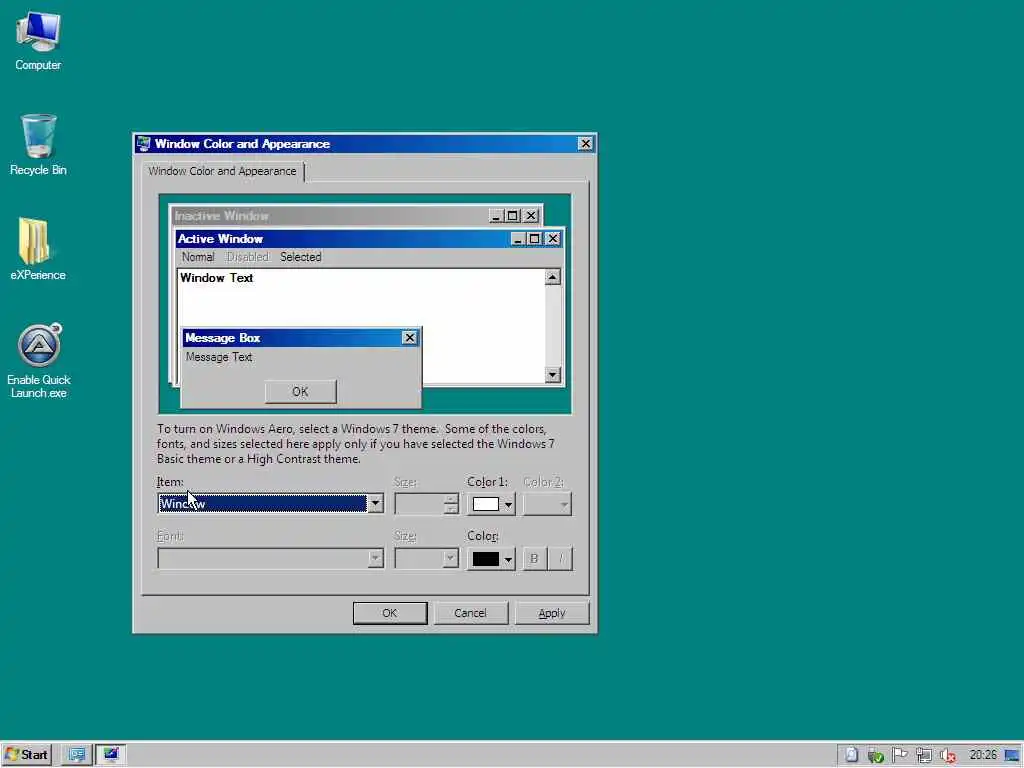Screen dimensions: 1024x768
Task: Click the Message Box close button in preview
Action: pyautogui.click(x=409, y=338)
